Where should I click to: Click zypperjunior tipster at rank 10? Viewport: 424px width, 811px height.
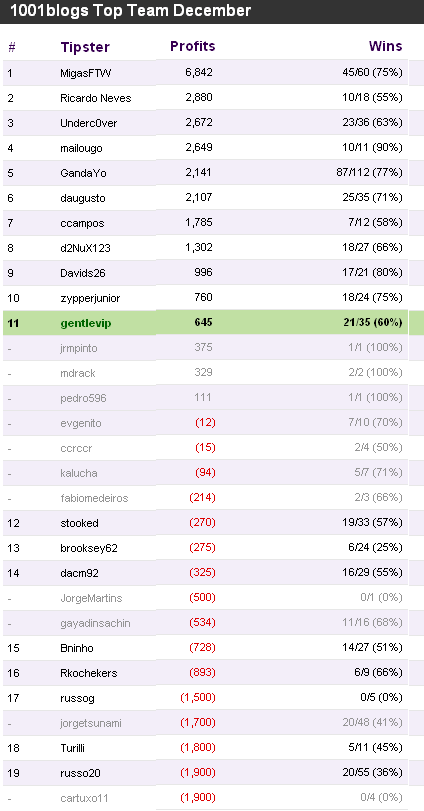(90, 298)
